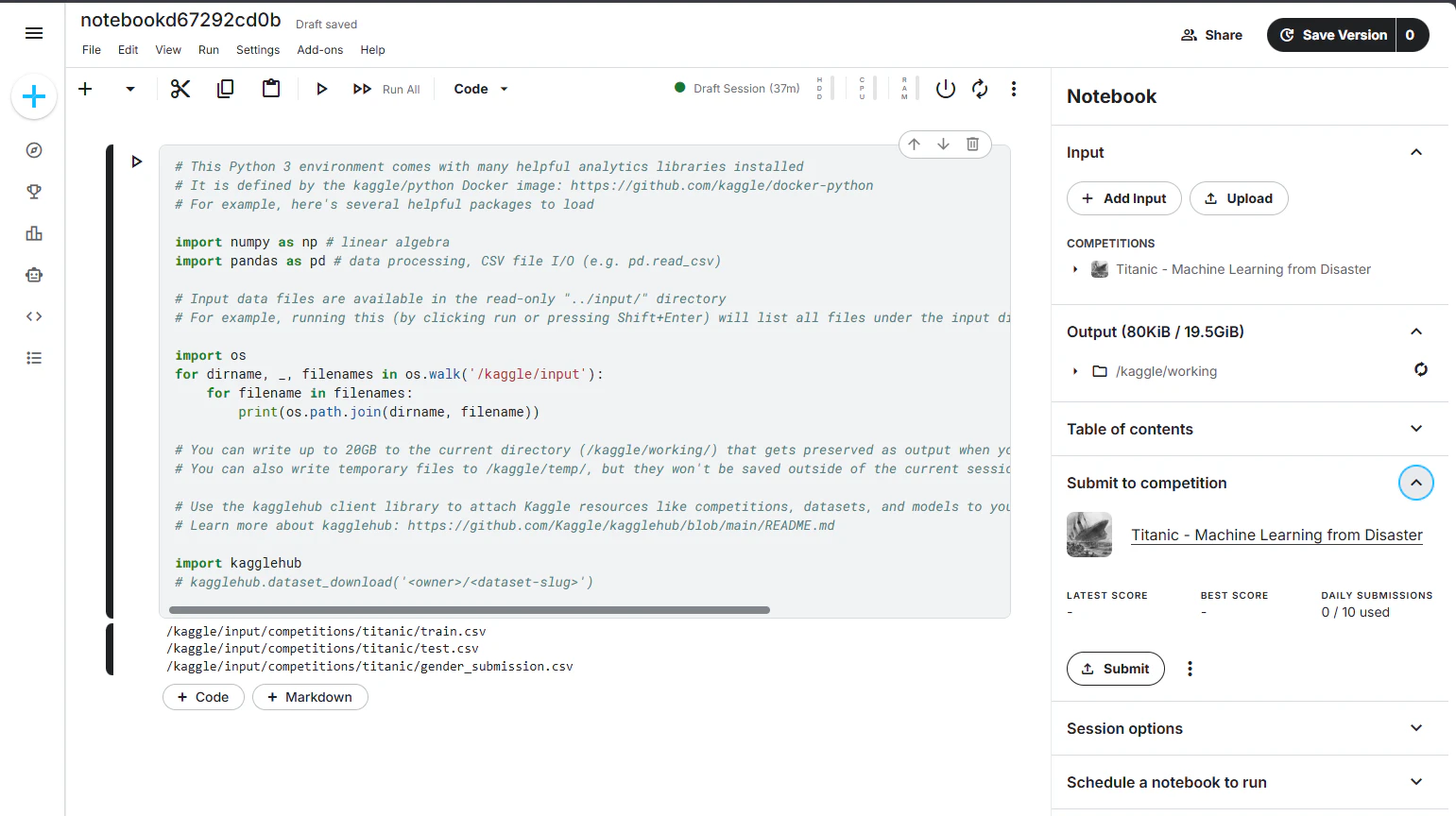Move the cell down
This screenshot has width=1456, height=816.
(x=943, y=144)
